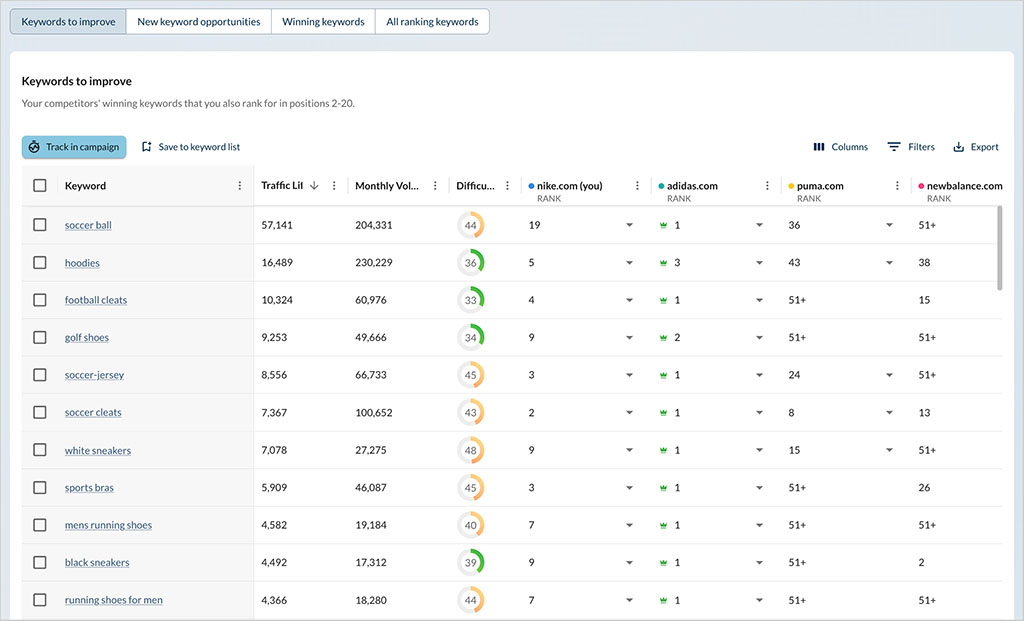1024x621 pixels.
Task: Click adidas crown icon in golf shoes row
Action: point(663,338)
